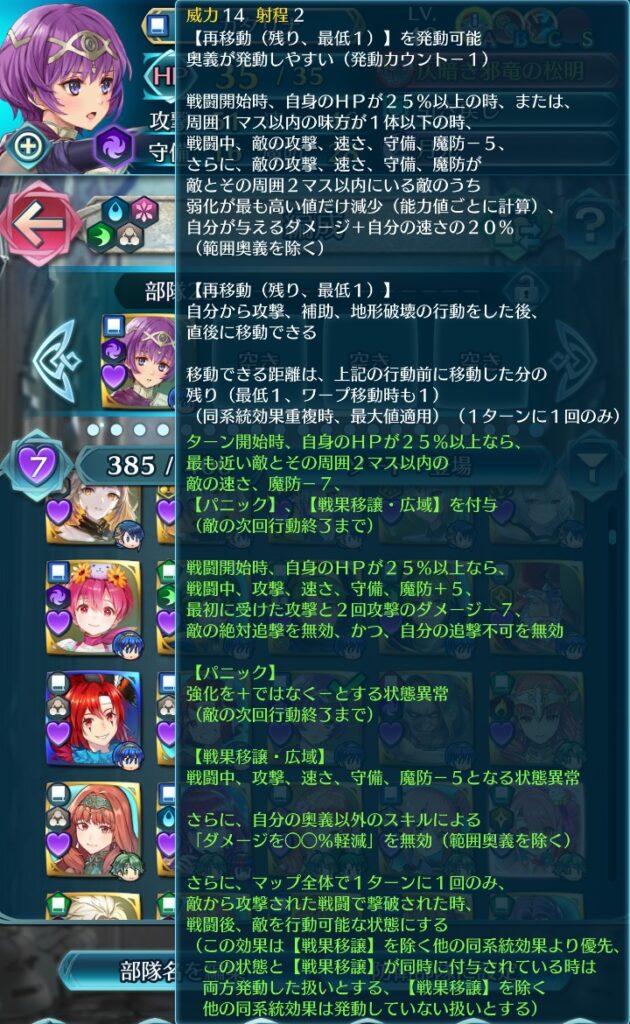Tap the plus icon on the hero portrait
630x1024 pixels.
(27, 145)
